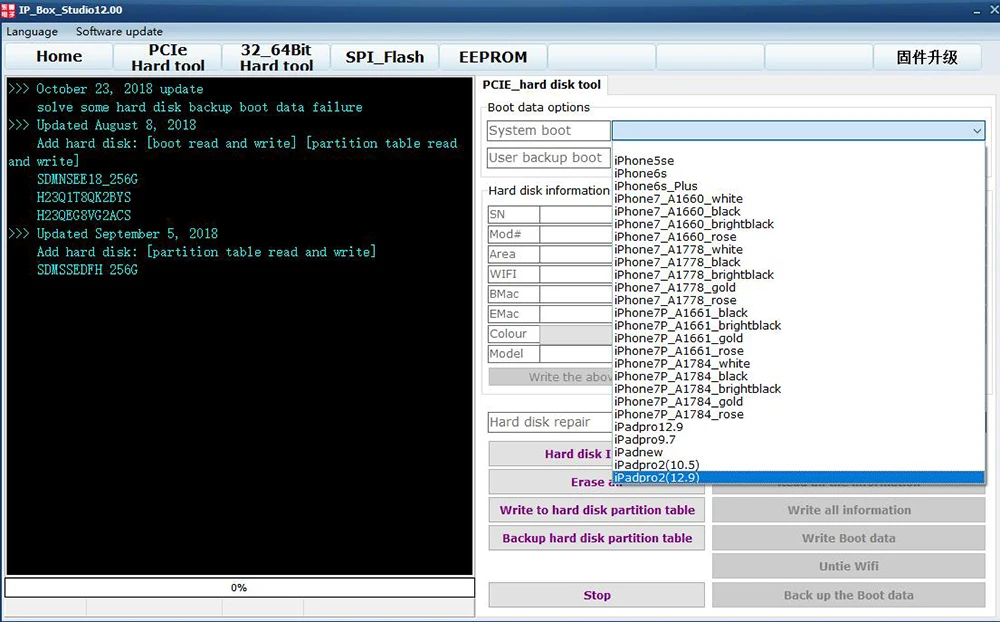Select iPhone7P_A1784_white option

[798, 364]
